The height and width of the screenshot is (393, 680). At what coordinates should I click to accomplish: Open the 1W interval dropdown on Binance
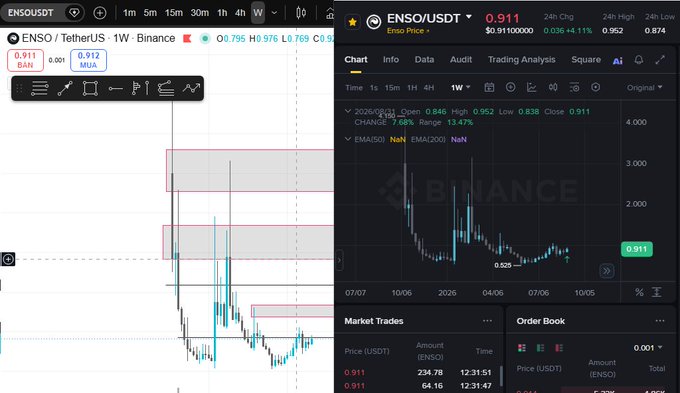click(461, 88)
